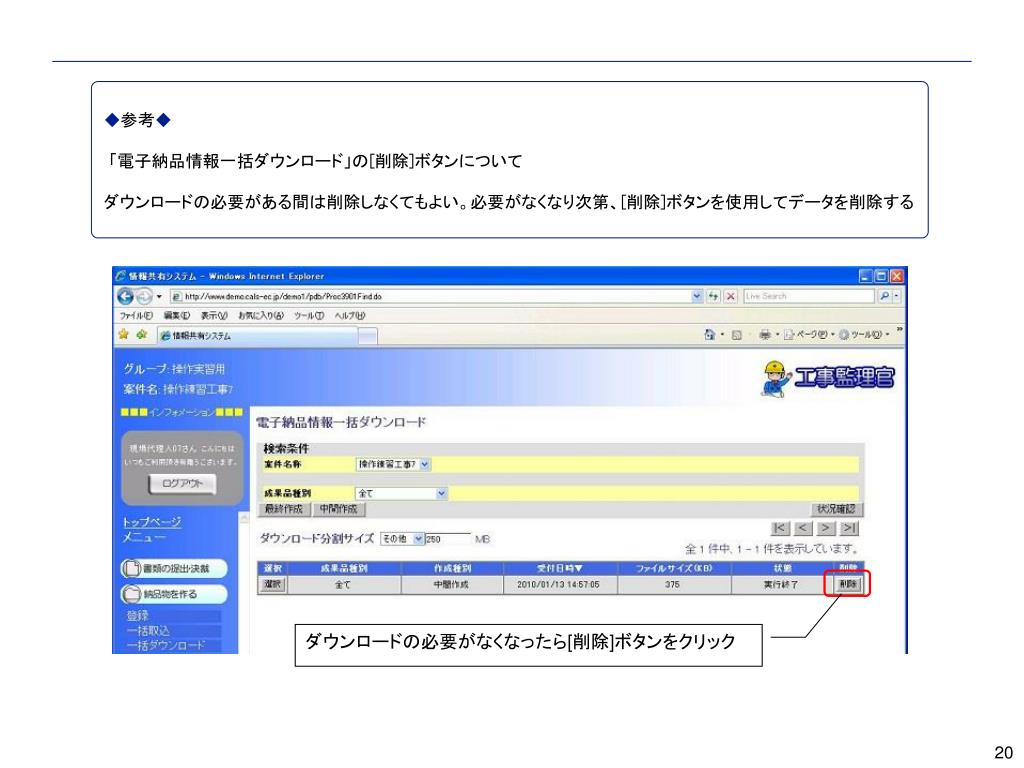Image resolution: width=1024 pixels, height=768 pixels.
Task: Click the address bar URL field
Action: (x=430, y=296)
